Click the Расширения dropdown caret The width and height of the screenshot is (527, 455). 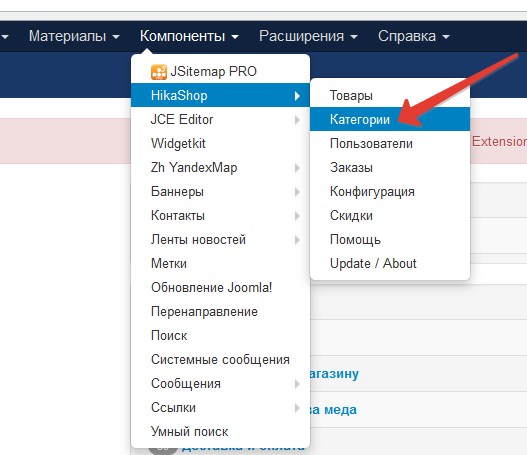(x=354, y=37)
